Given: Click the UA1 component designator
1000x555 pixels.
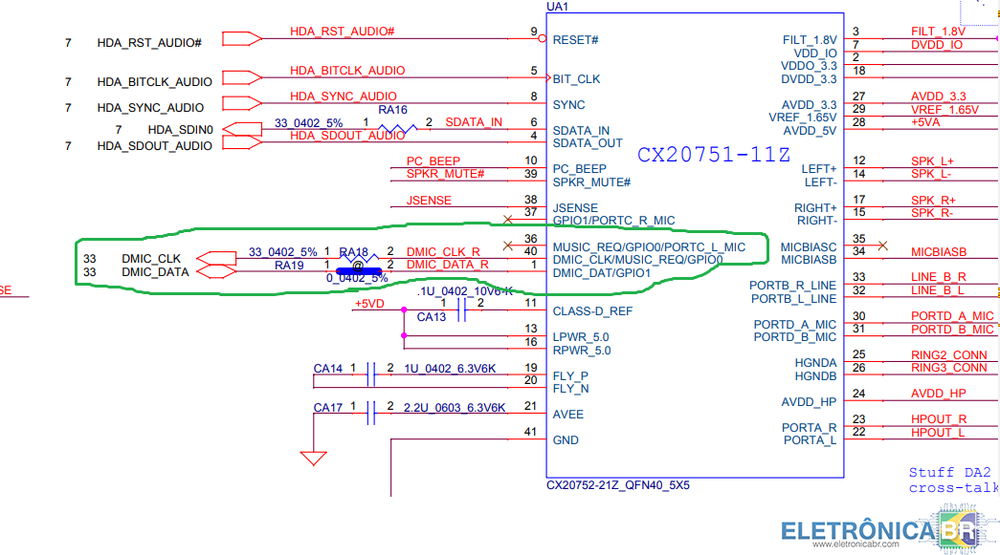Looking at the screenshot, I should 557,7.
